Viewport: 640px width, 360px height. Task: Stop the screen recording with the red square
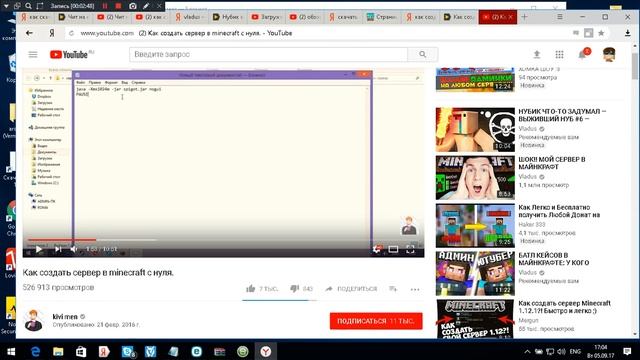[118, 6]
